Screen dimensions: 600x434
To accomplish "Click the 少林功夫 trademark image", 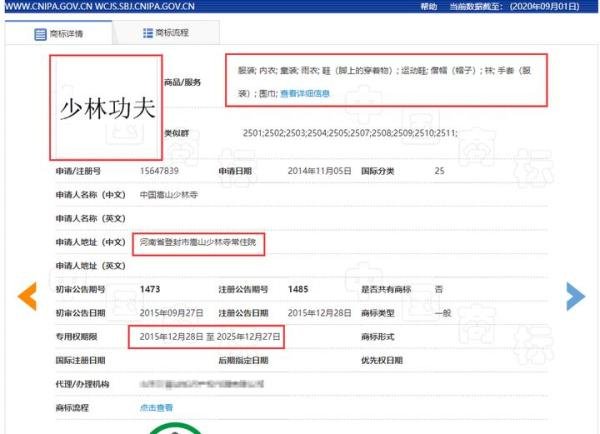I will pos(106,108).
